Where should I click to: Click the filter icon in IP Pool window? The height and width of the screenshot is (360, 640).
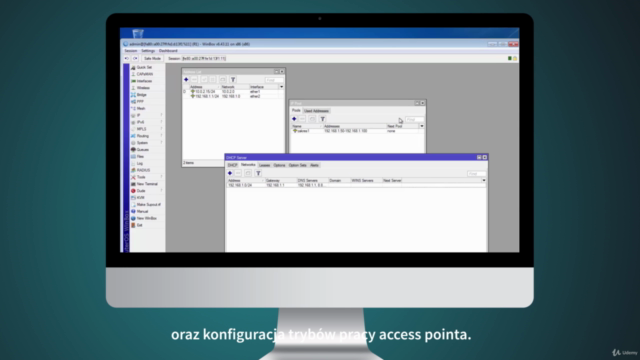(x=322, y=119)
